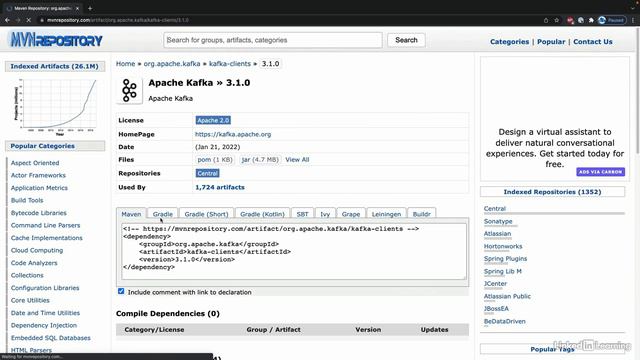Open the kafka.apache.org homepage link

coord(233,134)
